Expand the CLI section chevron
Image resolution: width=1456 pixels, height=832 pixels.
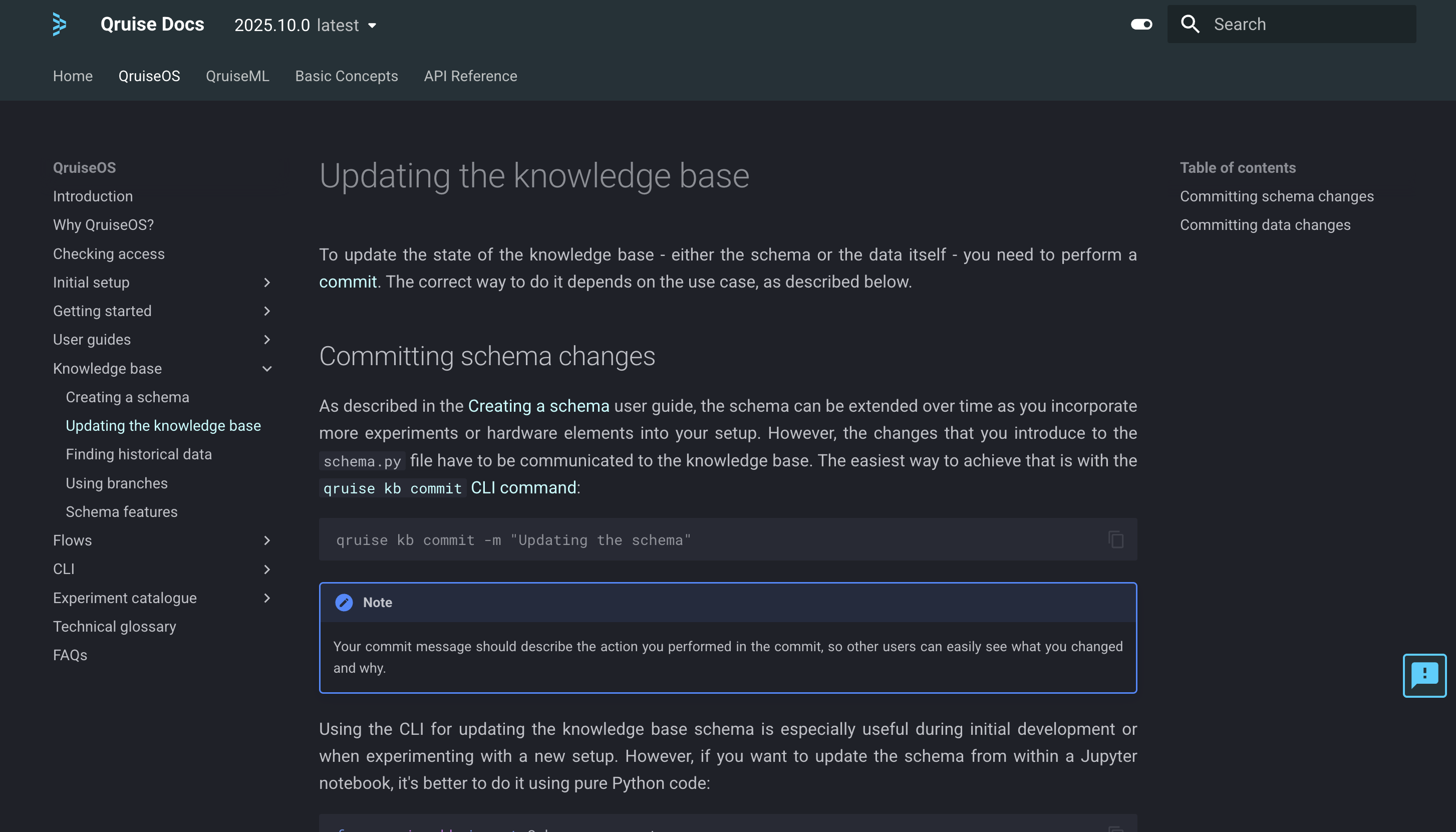(x=267, y=569)
